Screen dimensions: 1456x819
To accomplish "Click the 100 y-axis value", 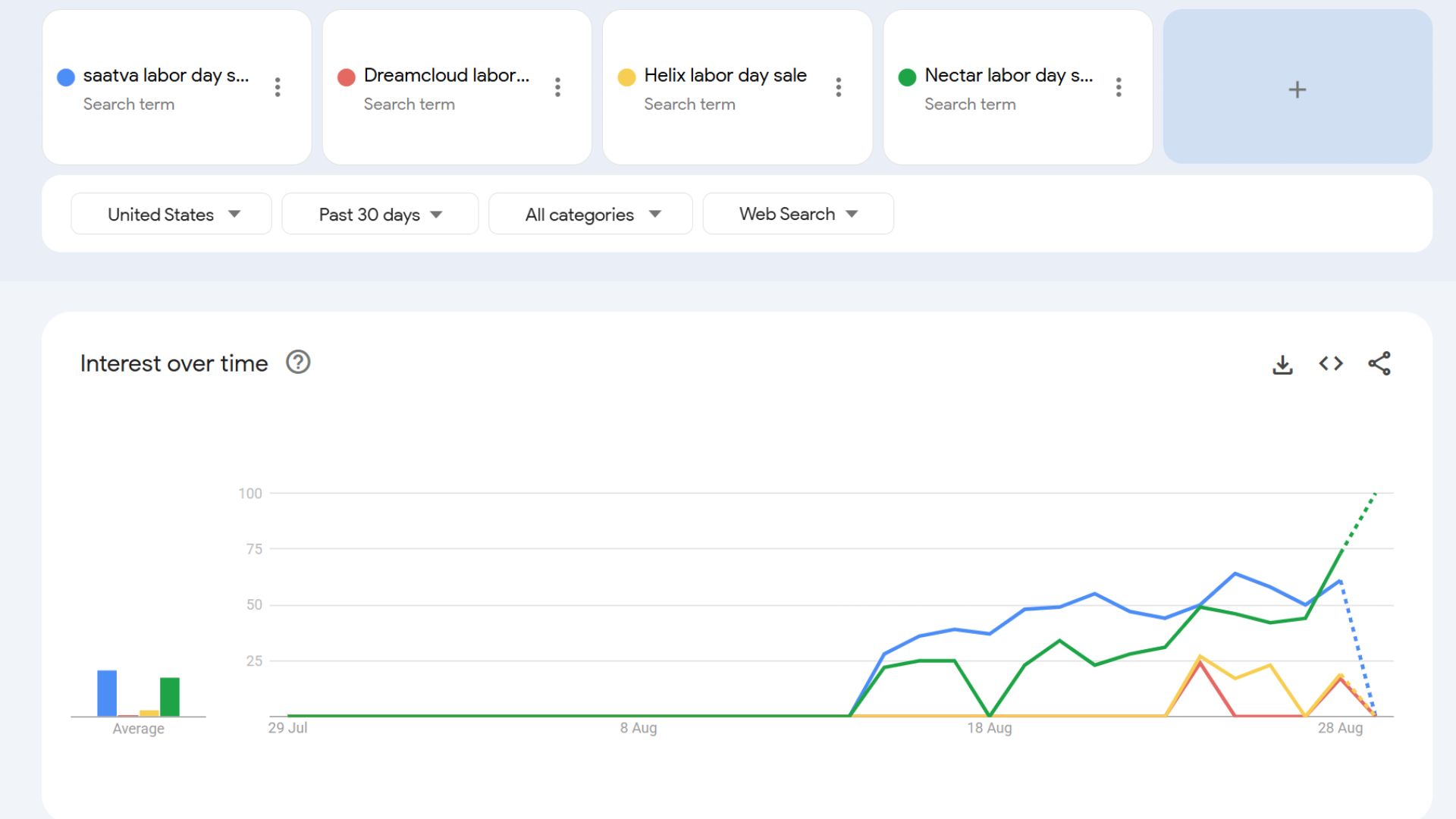I will coord(250,494).
